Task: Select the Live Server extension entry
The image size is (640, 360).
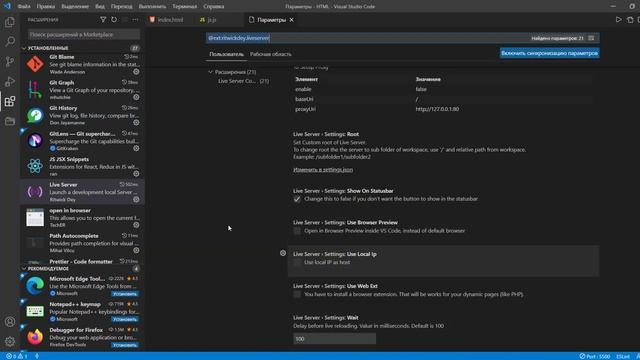Action: coord(82,191)
